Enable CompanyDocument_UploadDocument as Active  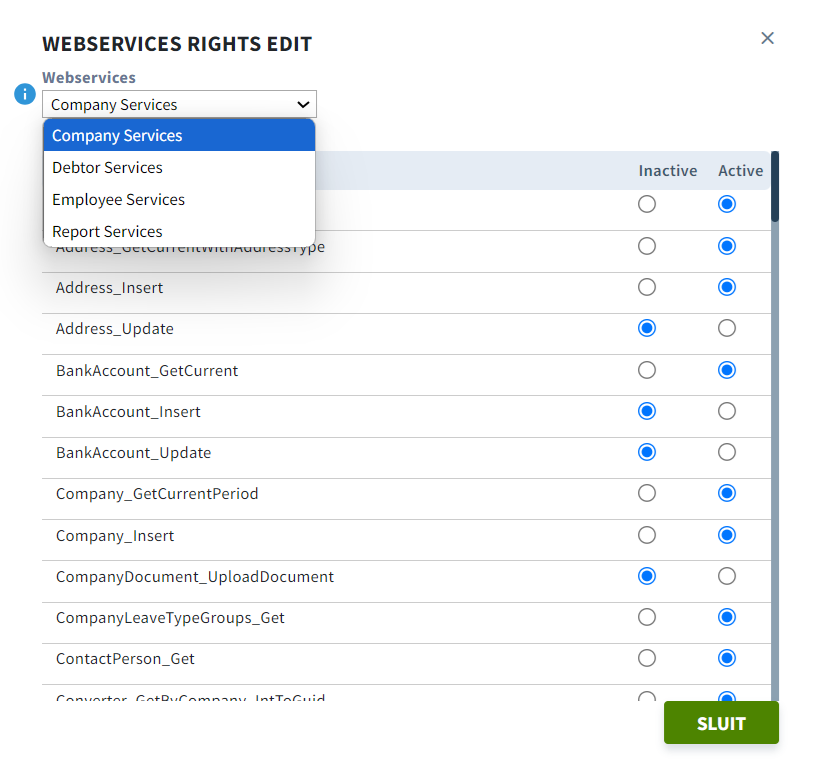[x=727, y=577]
